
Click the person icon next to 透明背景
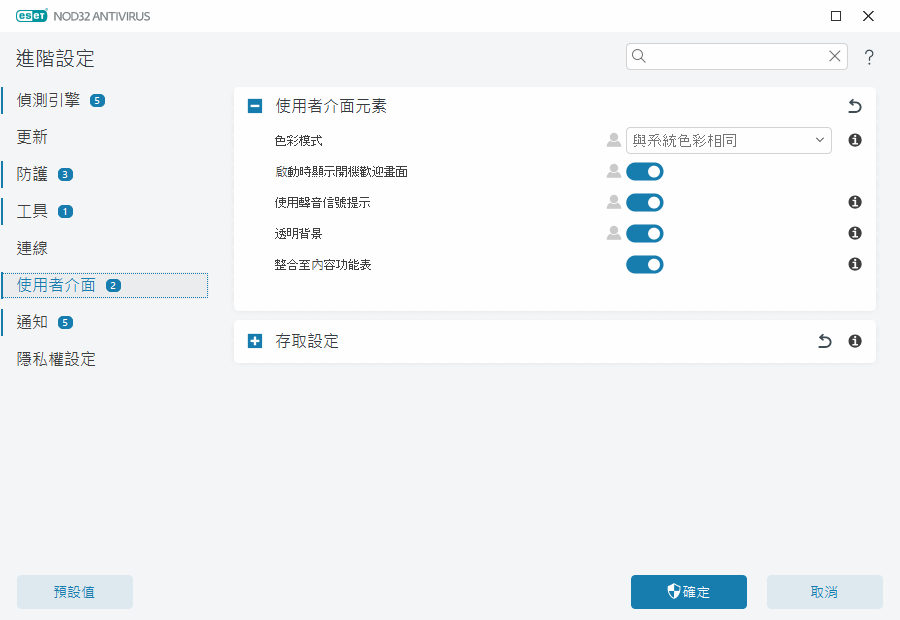click(x=613, y=233)
